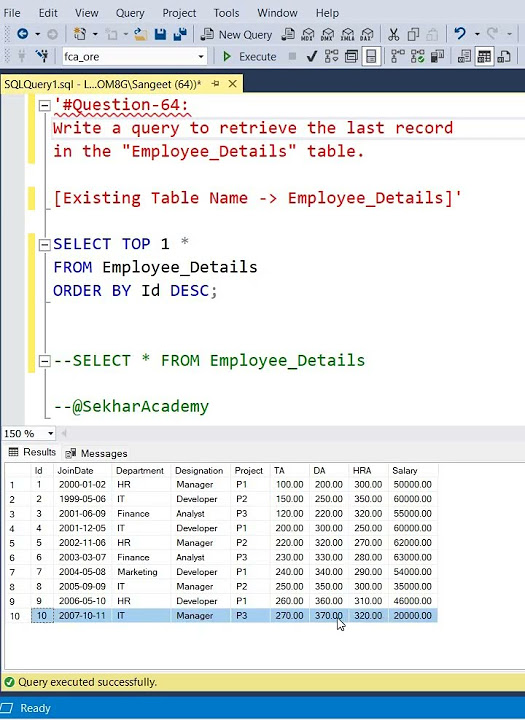Pin the SQLQuery1.sql tab
The width and height of the screenshot is (525, 720).
click(215, 84)
